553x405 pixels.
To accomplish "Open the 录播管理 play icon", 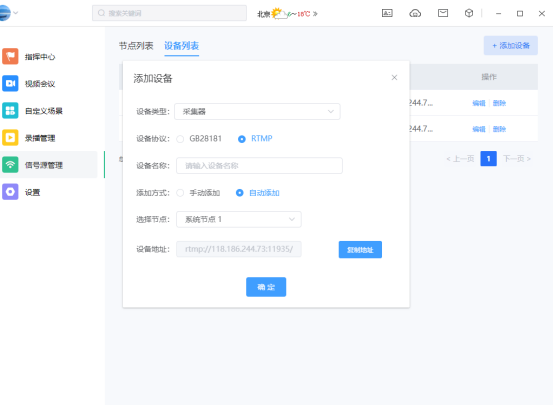I will tap(10, 138).
